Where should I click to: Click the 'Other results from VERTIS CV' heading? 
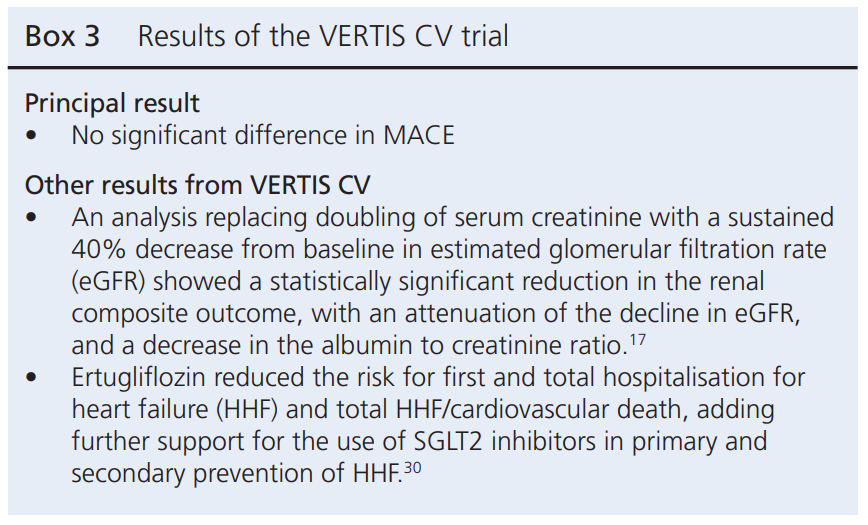click(184, 185)
